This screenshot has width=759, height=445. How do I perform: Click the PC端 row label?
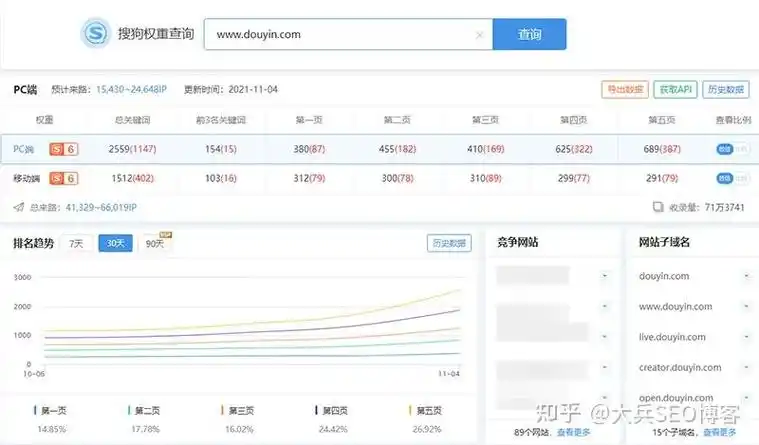(23, 149)
